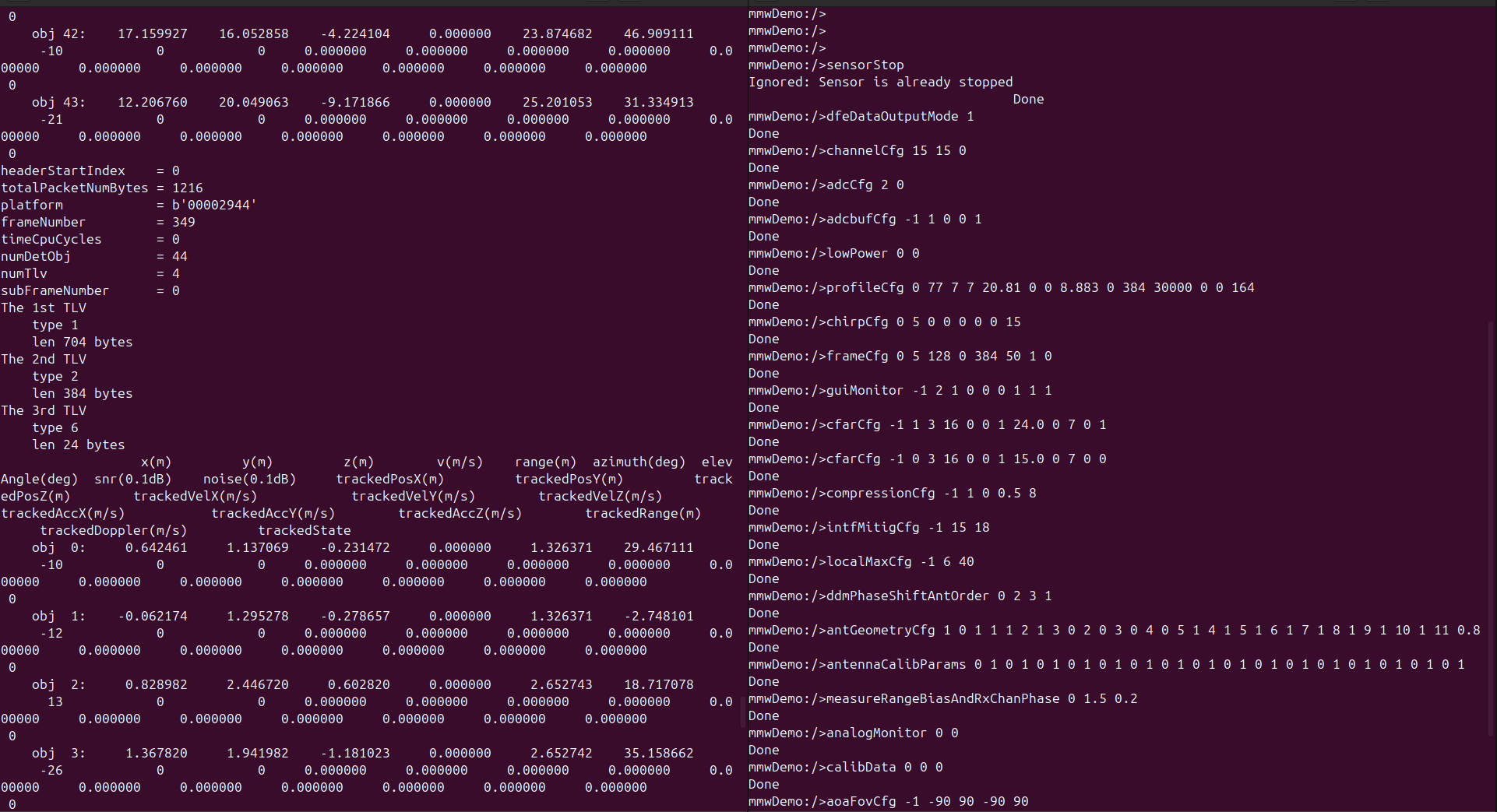Click the 'localMaxCfg -1 6 40' command
Viewport: 1497px width, 812px height.
coord(861,562)
